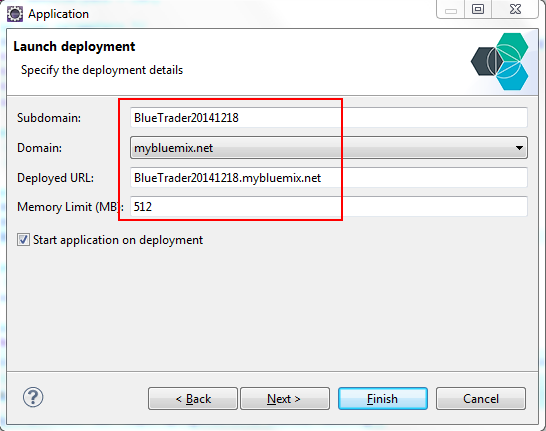Go to previous page with Back
Image resolution: width=546 pixels, height=431 pixels.
click(x=193, y=399)
